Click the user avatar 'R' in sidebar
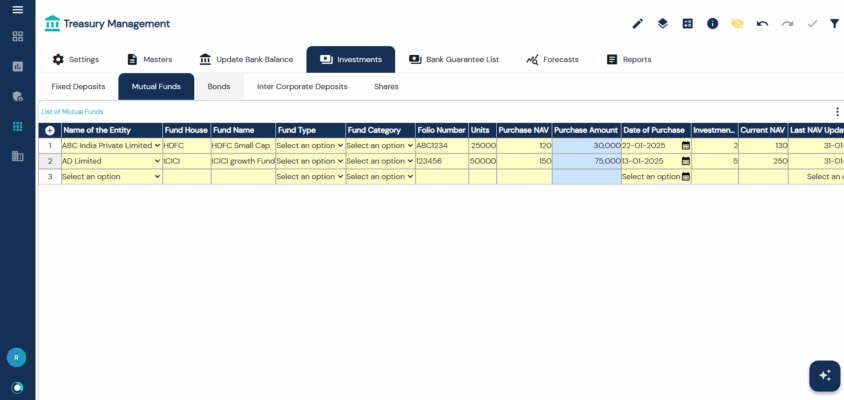Viewport: 844px width, 400px height. tap(17, 357)
